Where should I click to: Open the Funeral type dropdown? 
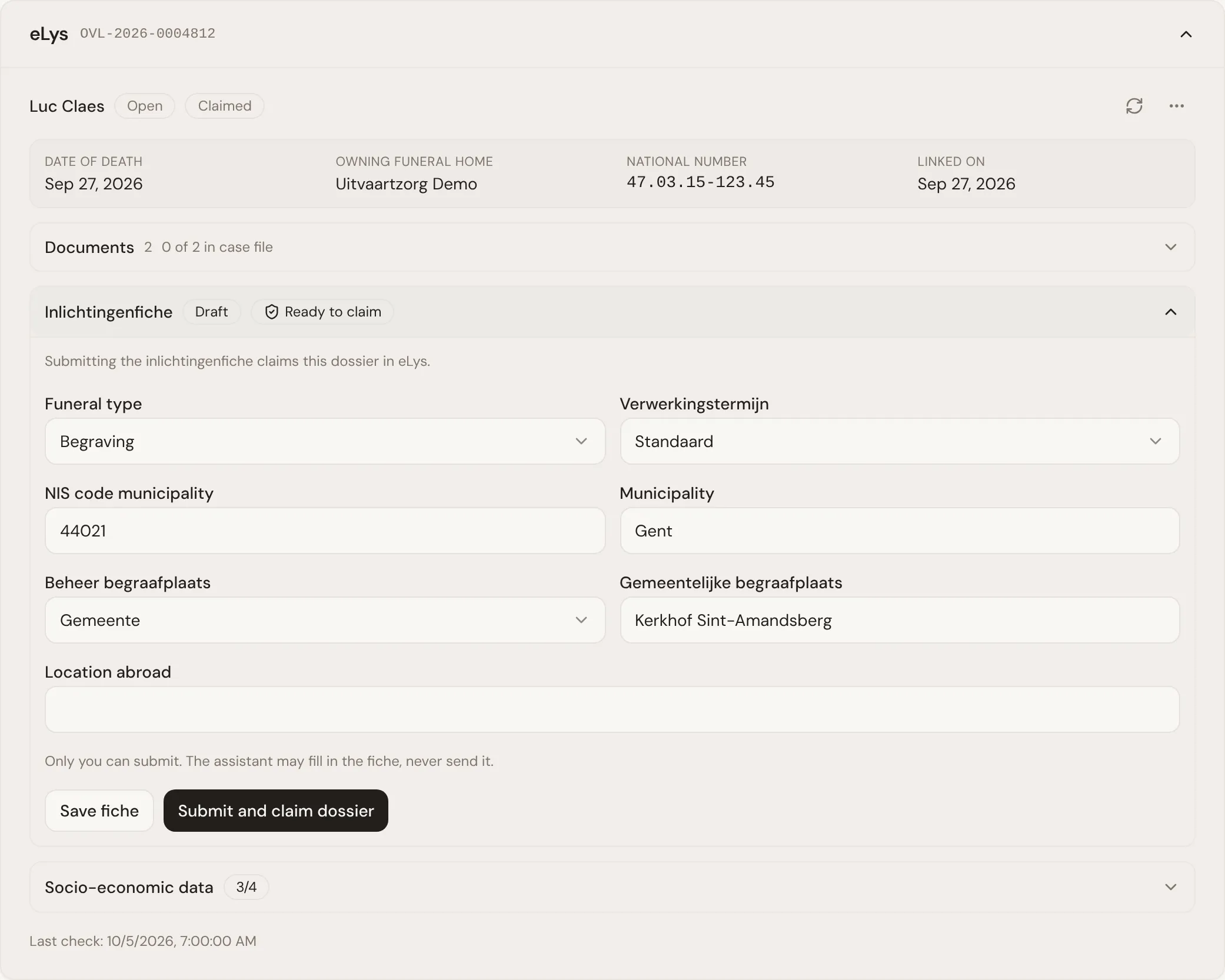click(x=325, y=441)
